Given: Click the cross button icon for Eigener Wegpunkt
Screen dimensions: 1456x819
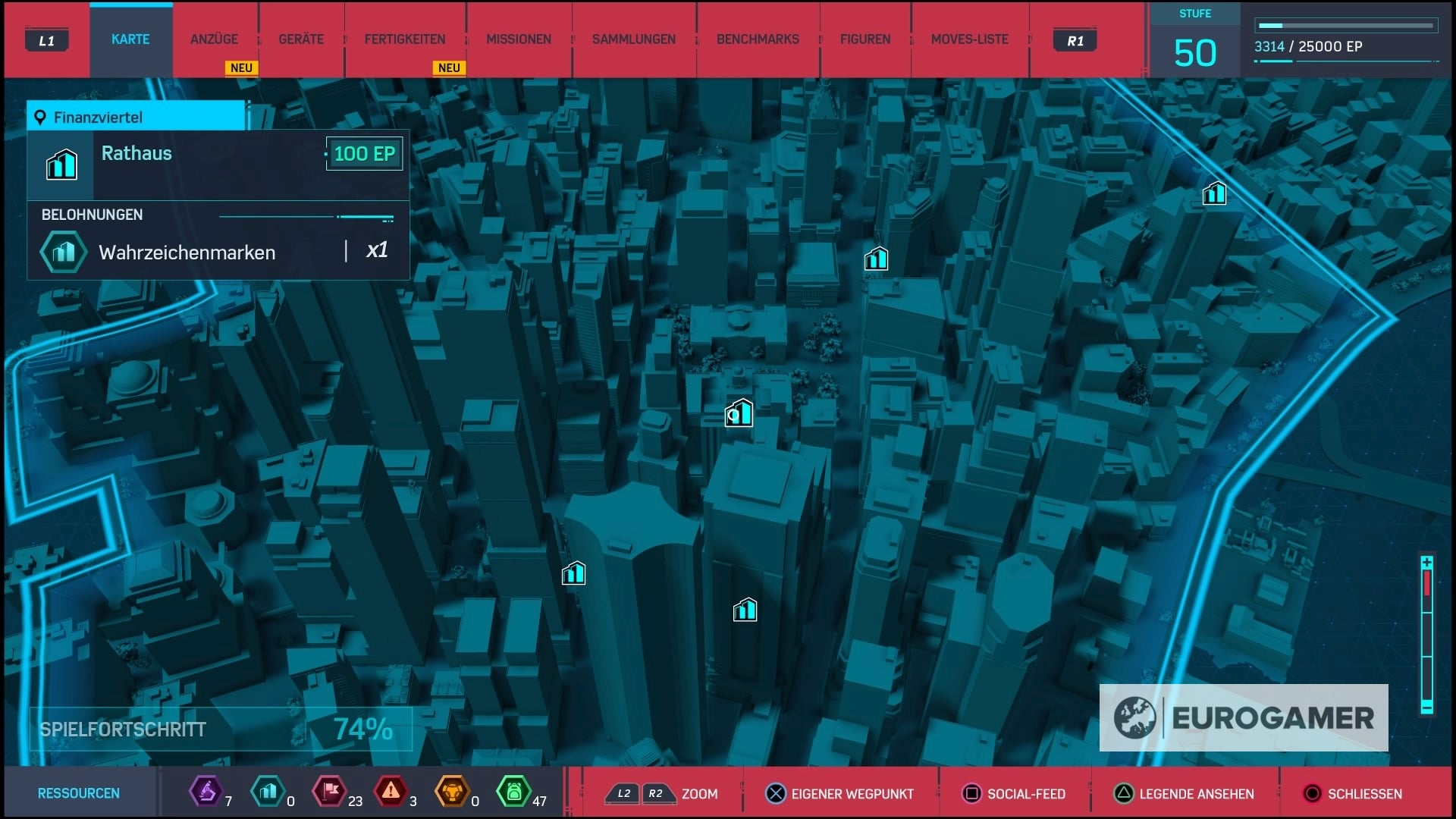Looking at the screenshot, I should coord(776,794).
